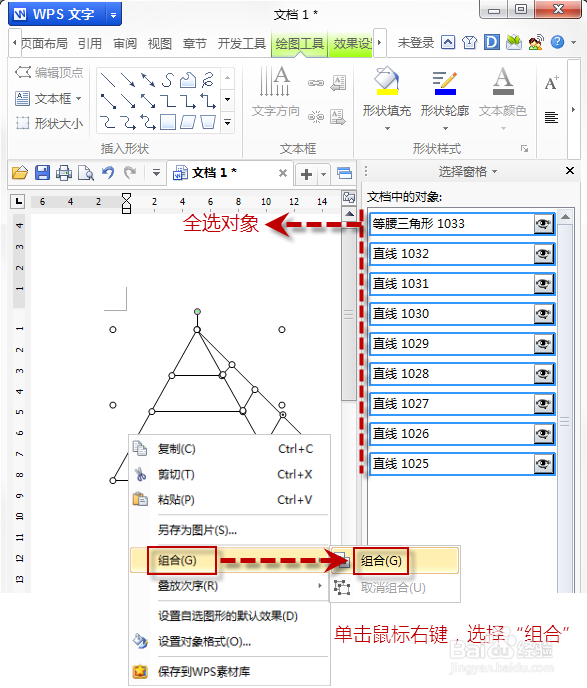
Task: Switch to the 引用 ribbon tab
Action: click(x=90, y=43)
